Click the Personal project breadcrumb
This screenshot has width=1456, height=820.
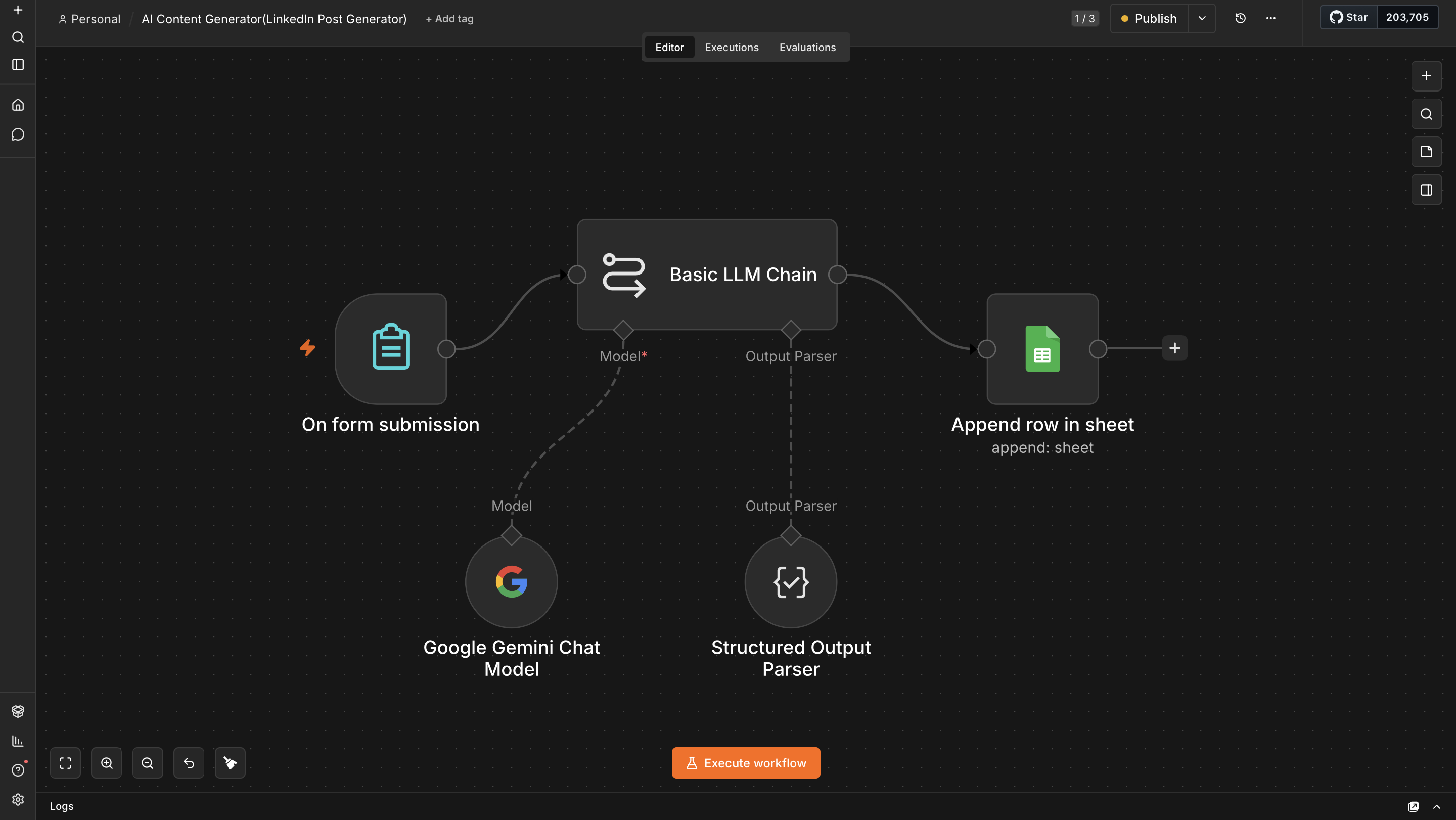[90, 19]
